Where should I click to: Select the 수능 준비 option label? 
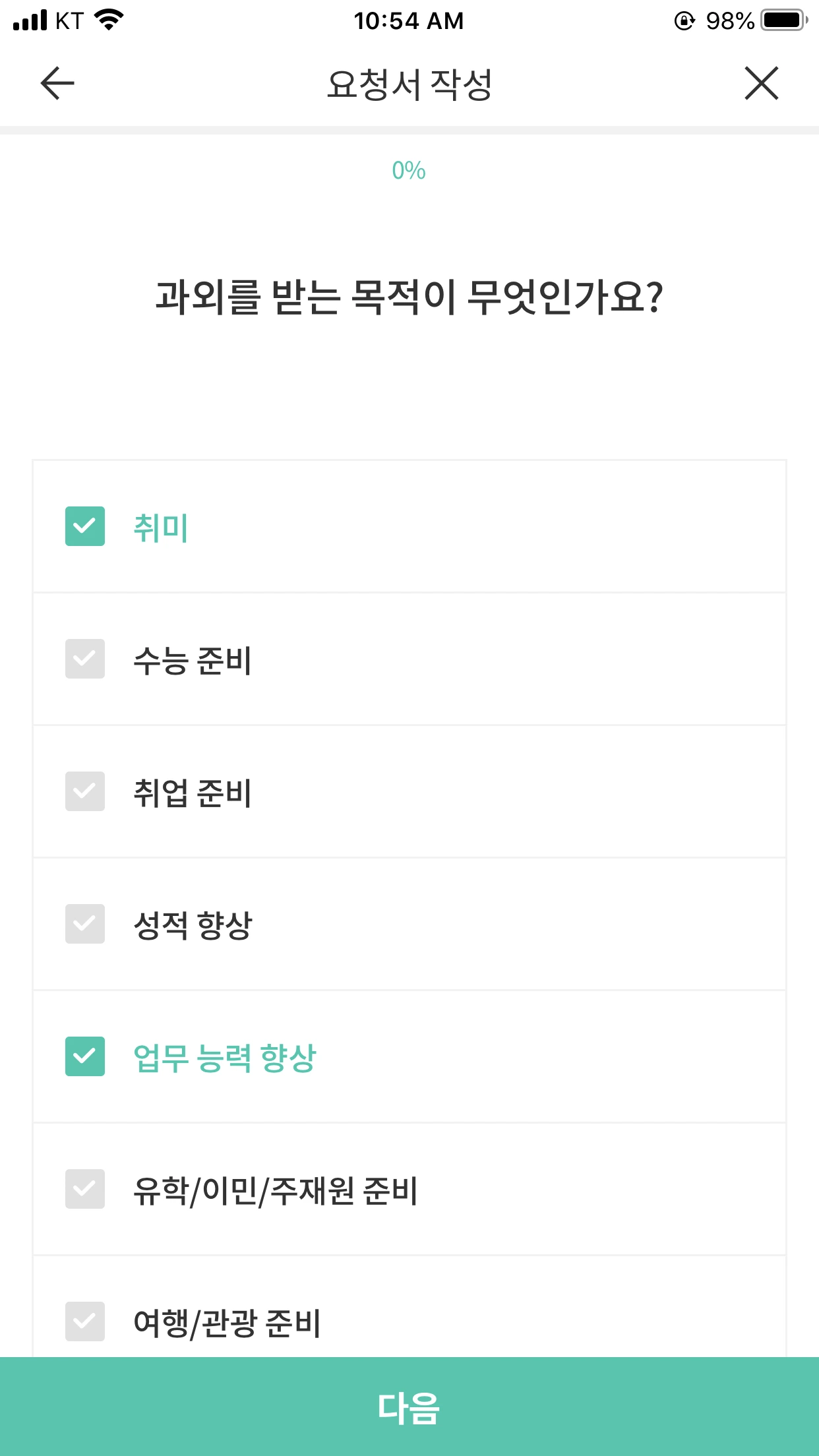(x=193, y=660)
